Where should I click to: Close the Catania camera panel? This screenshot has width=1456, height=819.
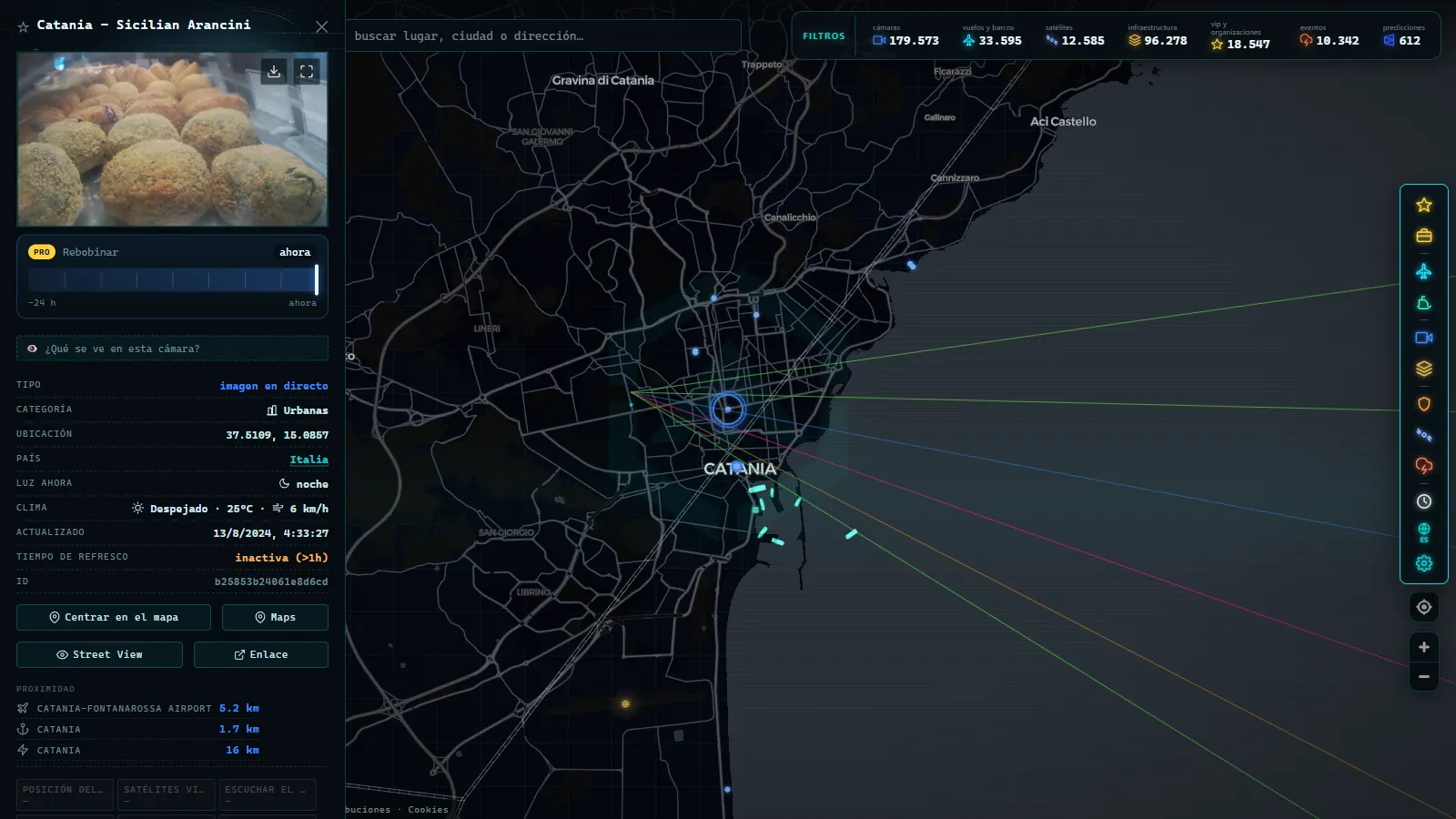321,26
